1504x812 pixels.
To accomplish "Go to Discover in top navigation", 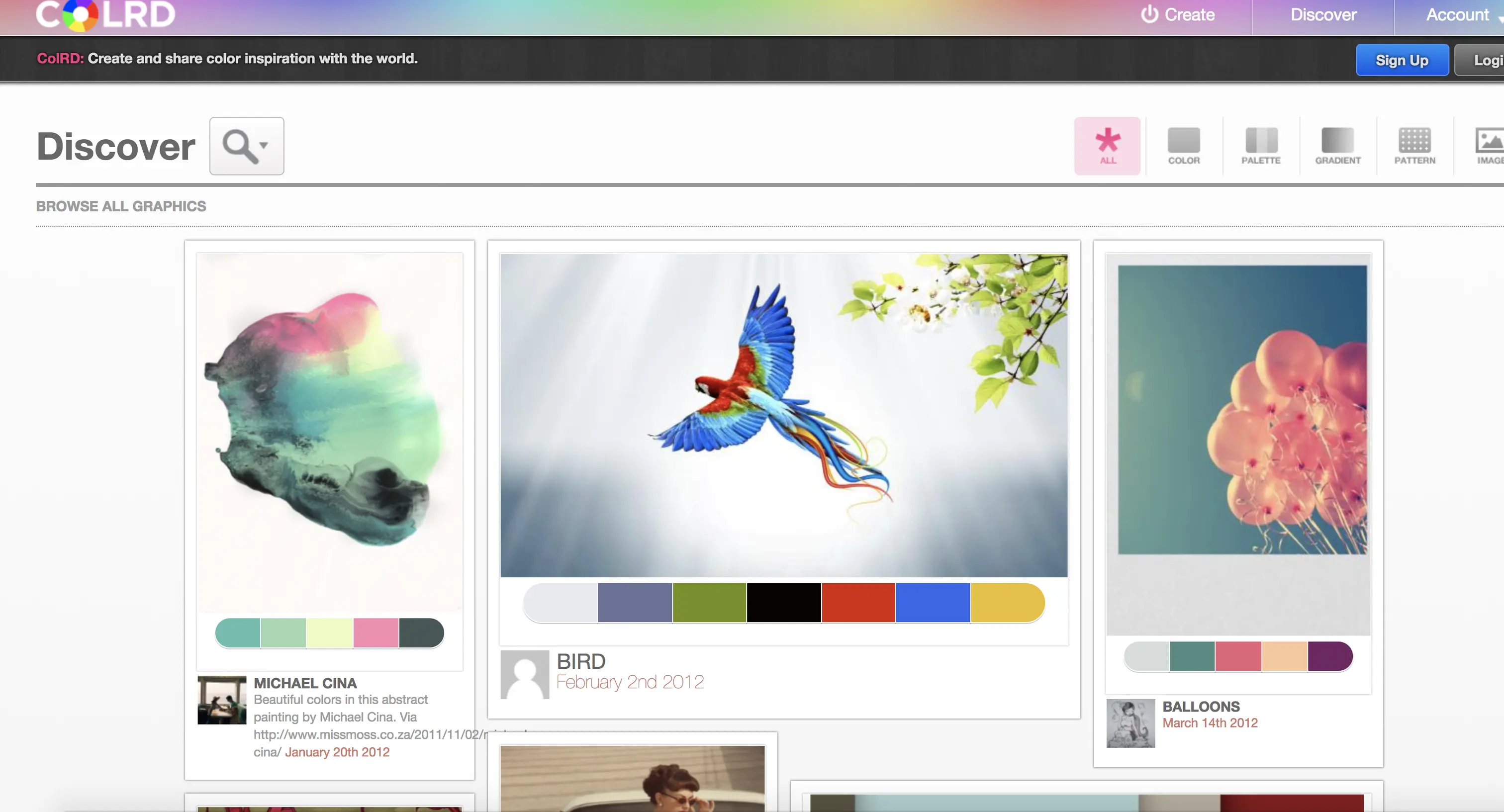I will point(1323,15).
